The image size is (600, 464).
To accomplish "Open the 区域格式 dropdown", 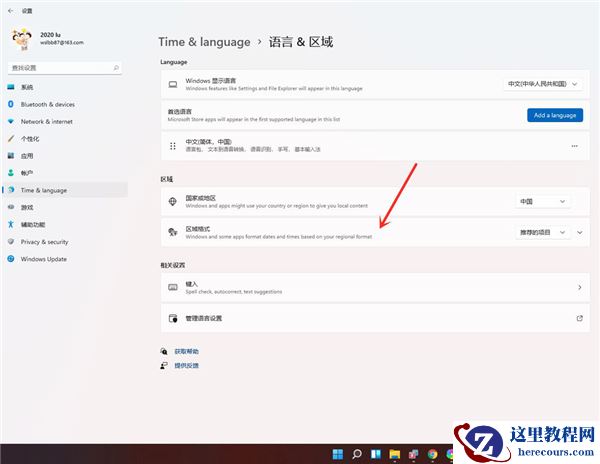I will point(543,232).
